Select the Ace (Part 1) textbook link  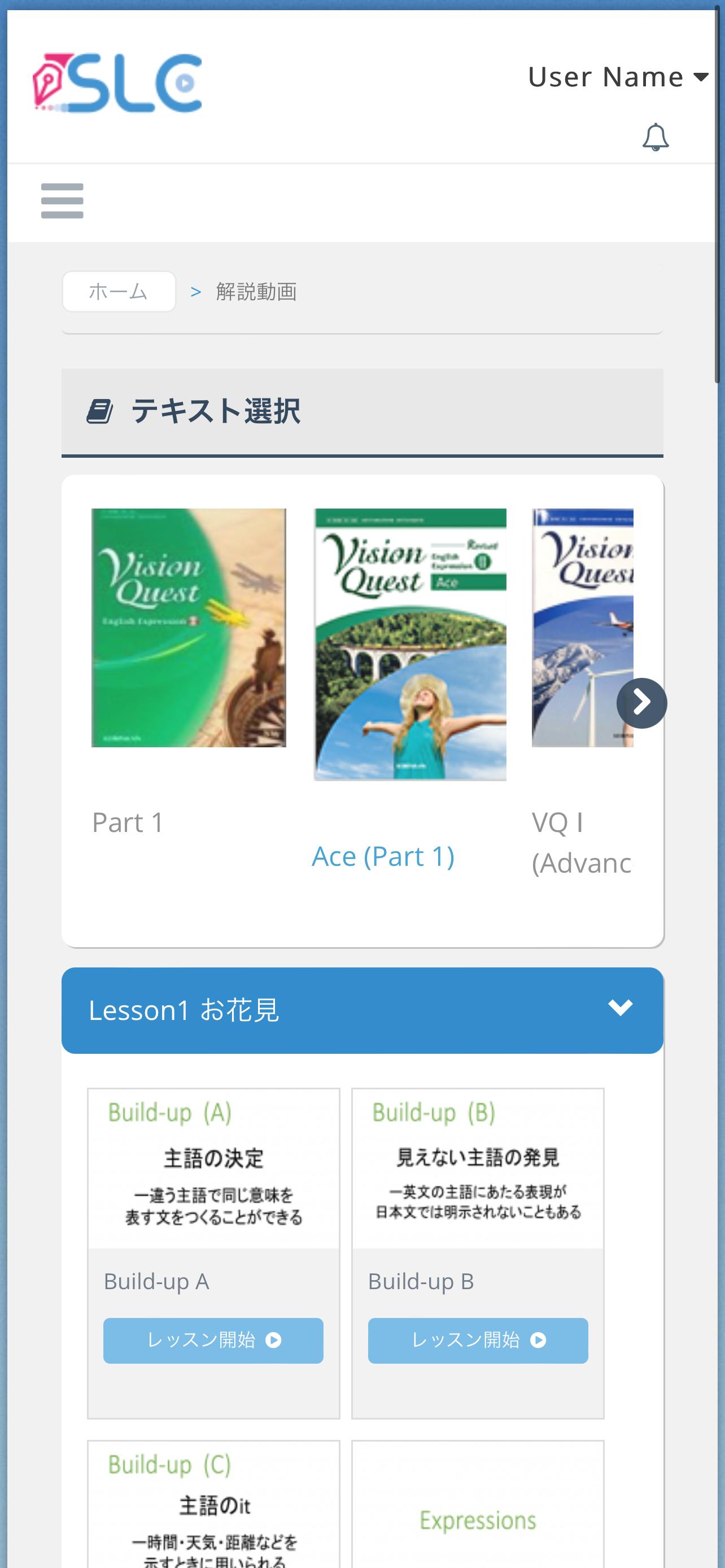tap(383, 856)
